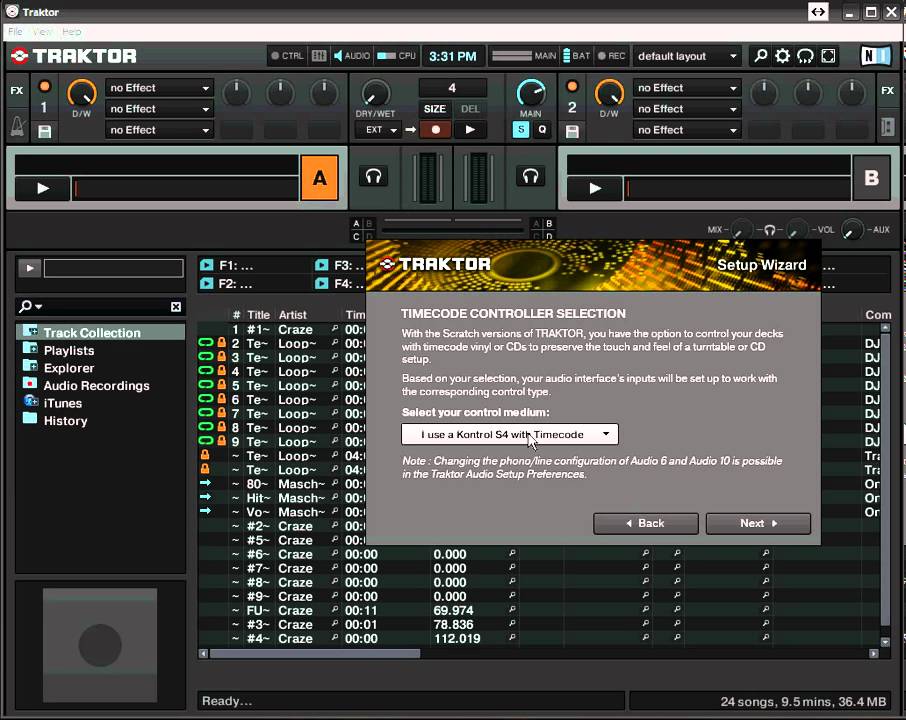Image resolution: width=906 pixels, height=720 pixels.
Task: Toggle FX unit 2 on button
Action: tap(572, 87)
